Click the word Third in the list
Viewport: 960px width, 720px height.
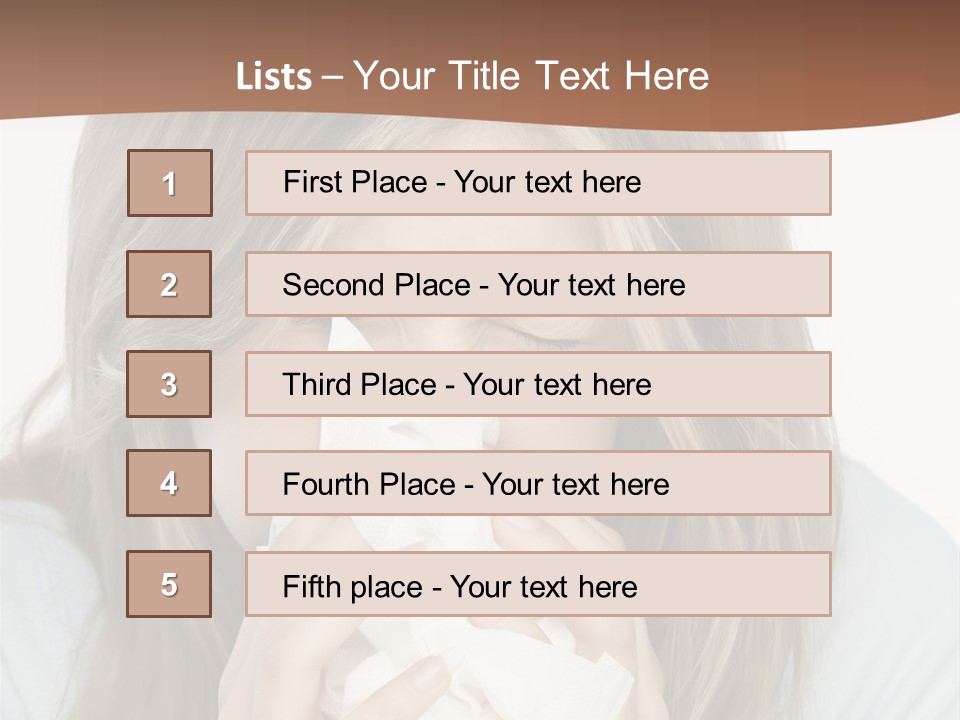pyautogui.click(x=318, y=385)
